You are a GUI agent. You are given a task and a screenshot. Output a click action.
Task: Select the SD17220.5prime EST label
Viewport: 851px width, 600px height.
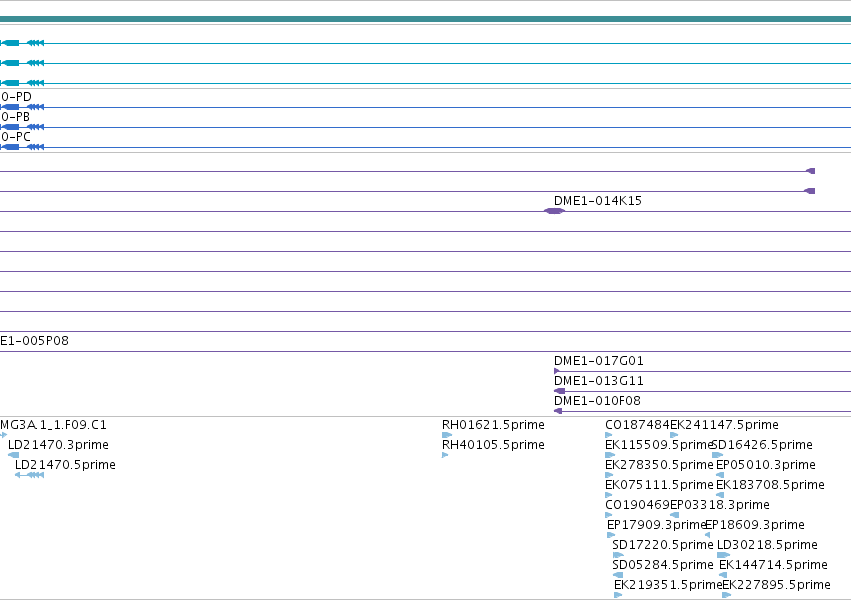coord(663,545)
